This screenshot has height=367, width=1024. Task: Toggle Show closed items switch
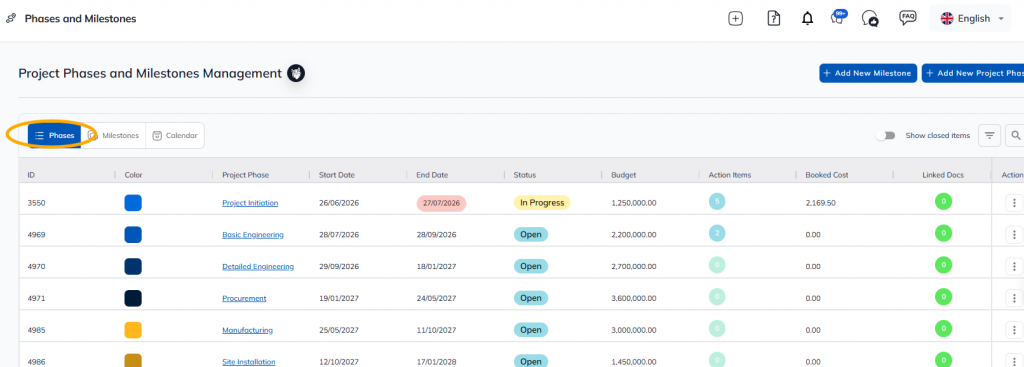[886, 135]
